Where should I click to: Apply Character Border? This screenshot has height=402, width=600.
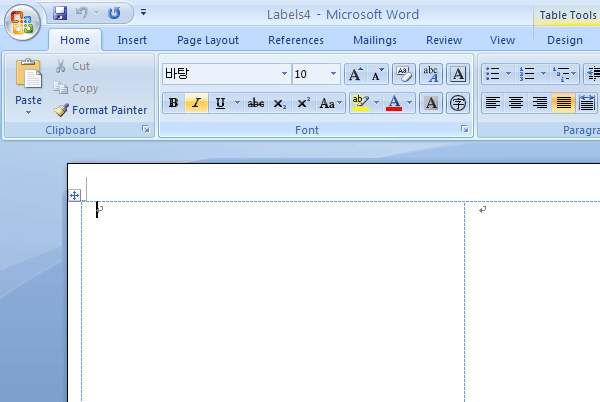pos(458,74)
